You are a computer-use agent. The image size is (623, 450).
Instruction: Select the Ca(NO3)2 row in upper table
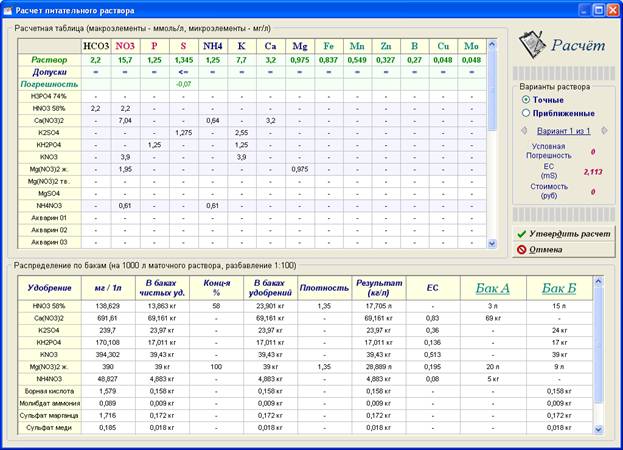pos(252,120)
